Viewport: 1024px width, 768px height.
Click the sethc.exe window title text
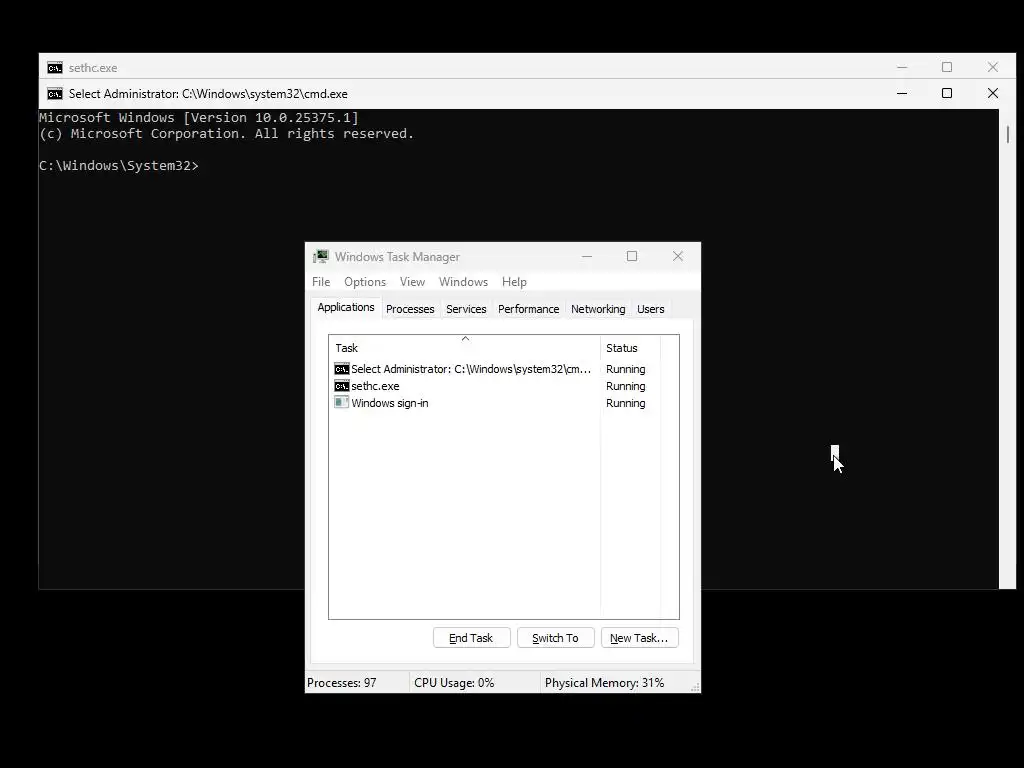tap(93, 68)
